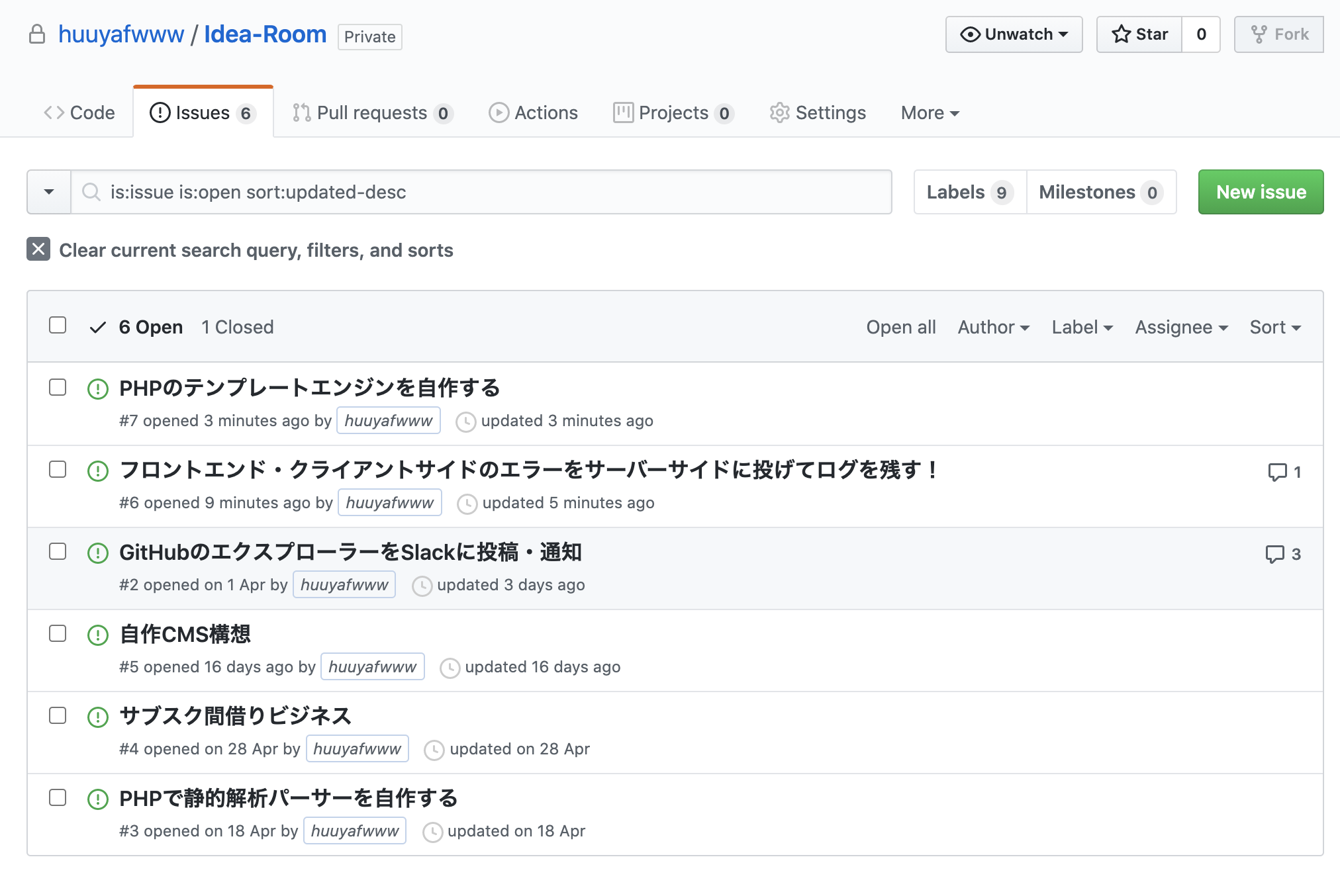Viewport: 1340px width, 896px height.
Task: Click the Settings gear icon tab
Action: click(x=779, y=112)
